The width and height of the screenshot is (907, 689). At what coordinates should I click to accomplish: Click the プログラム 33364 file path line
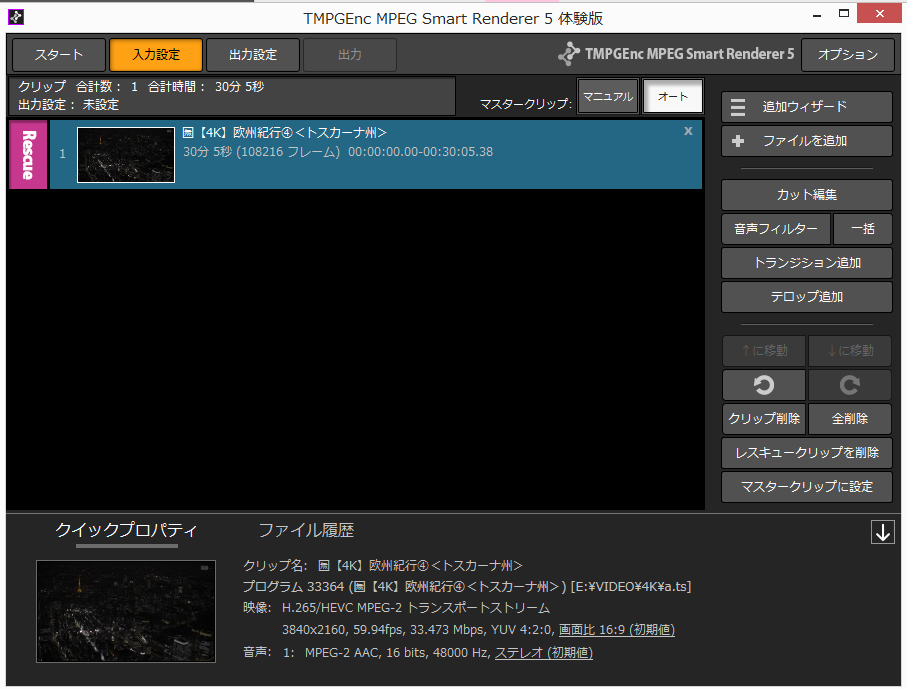click(466, 587)
